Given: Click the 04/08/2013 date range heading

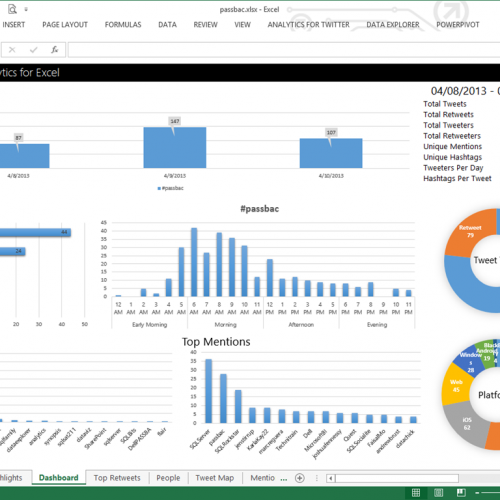Looking at the screenshot, I should coord(465,91).
